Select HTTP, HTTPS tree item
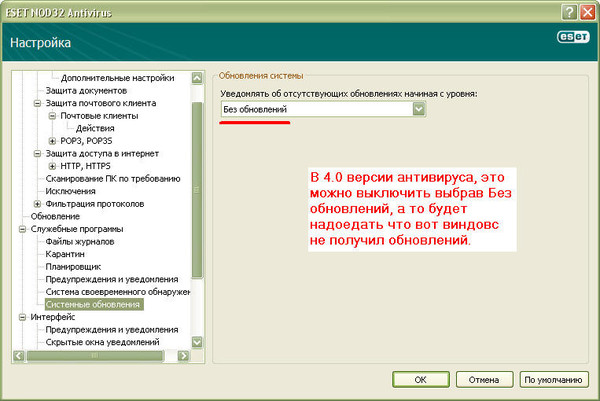This screenshot has width=600, height=401. [x=85, y=166]
